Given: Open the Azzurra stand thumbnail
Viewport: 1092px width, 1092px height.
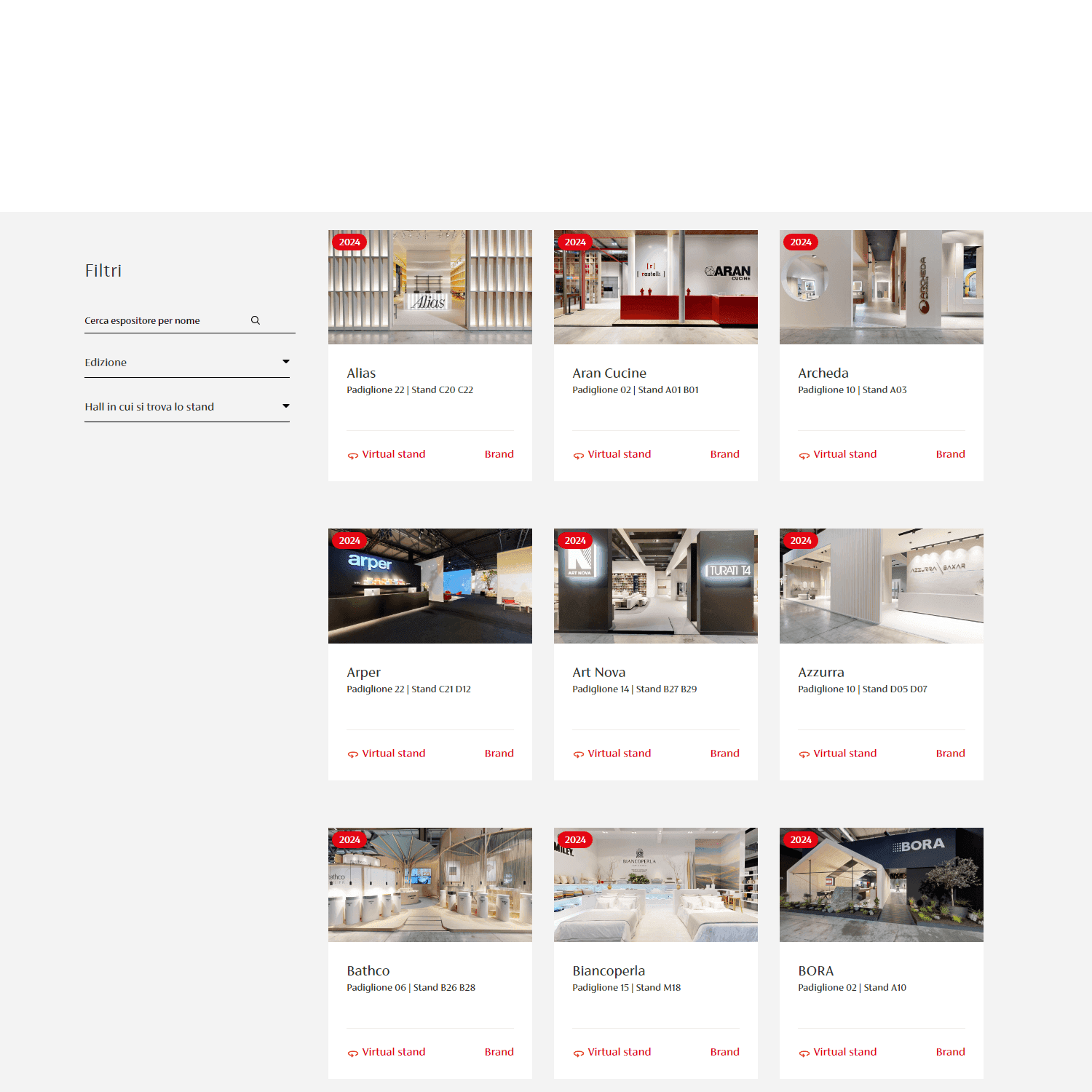Looking at the screenshot, I should [882, 586].
